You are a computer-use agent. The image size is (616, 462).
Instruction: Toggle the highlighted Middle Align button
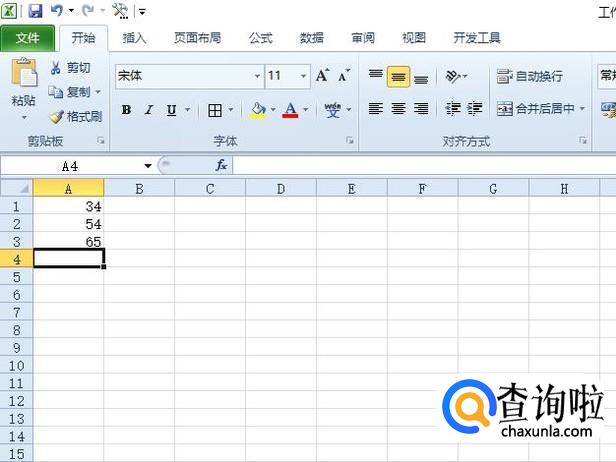[398, 76]
